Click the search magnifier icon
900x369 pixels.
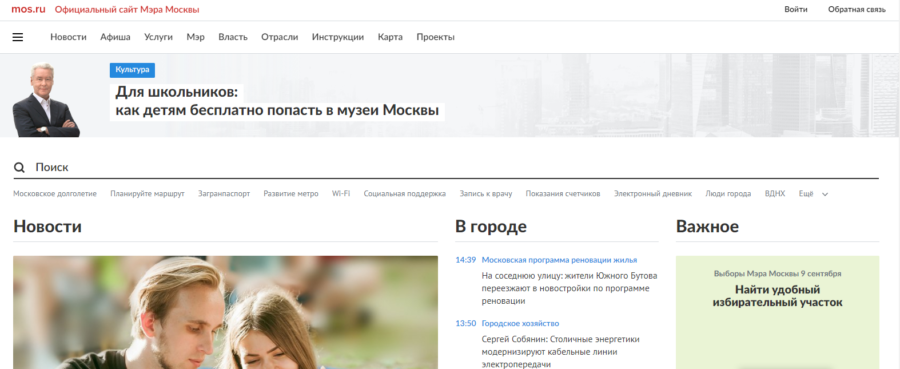coord(19,168)
